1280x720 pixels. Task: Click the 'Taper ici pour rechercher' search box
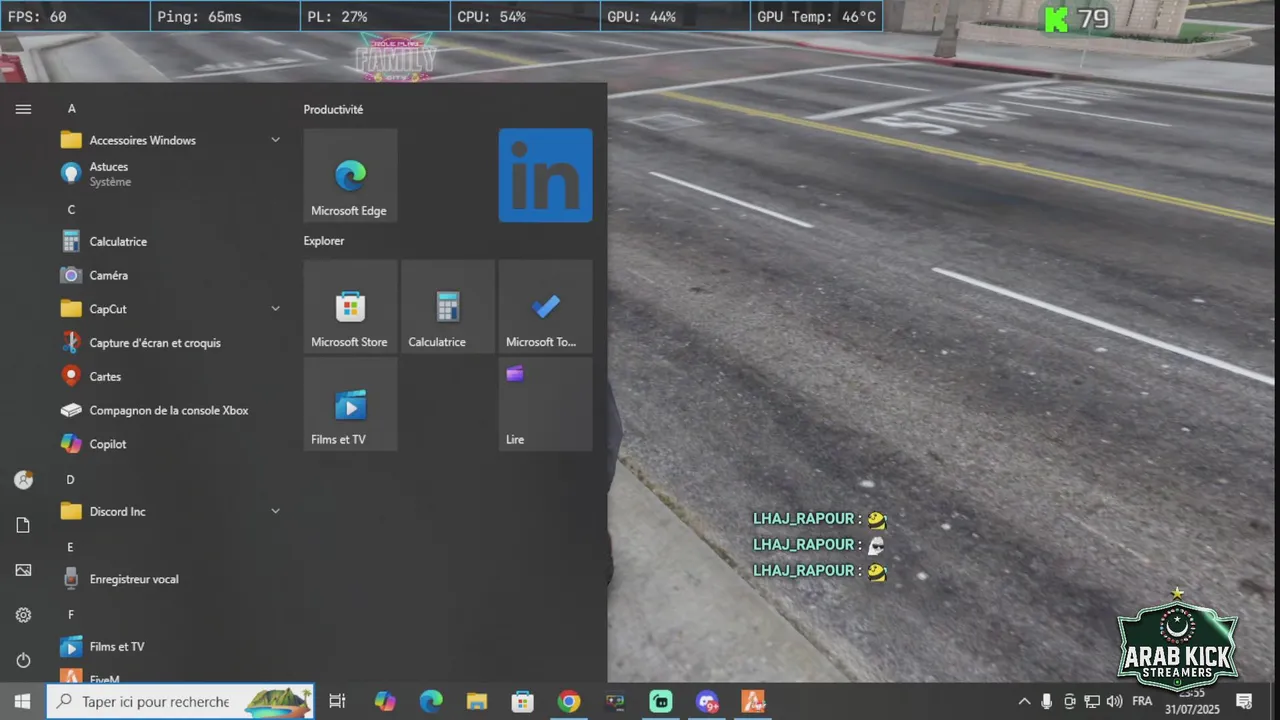(180, 701)
